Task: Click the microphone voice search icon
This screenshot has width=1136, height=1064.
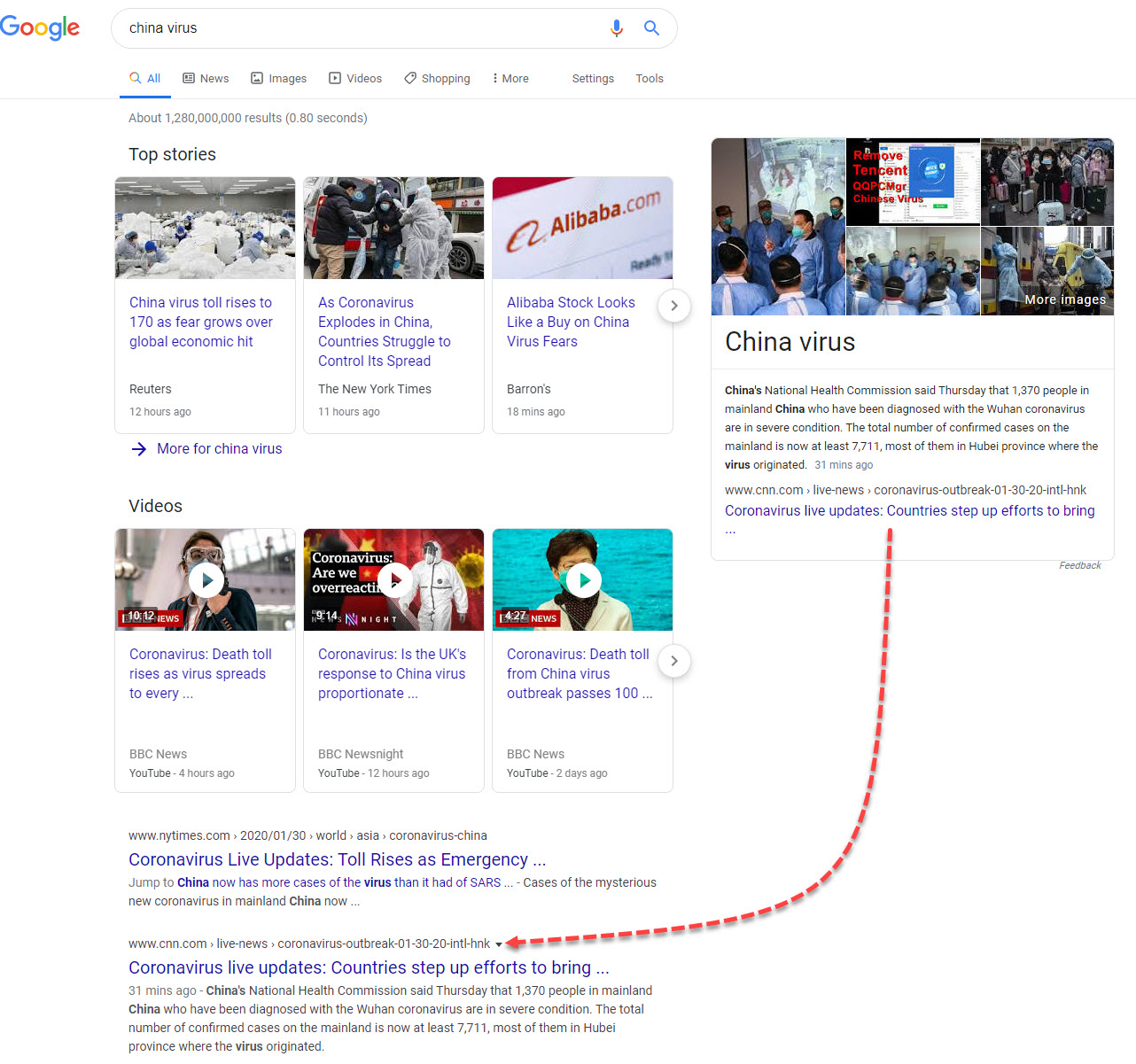Action: 617,28
